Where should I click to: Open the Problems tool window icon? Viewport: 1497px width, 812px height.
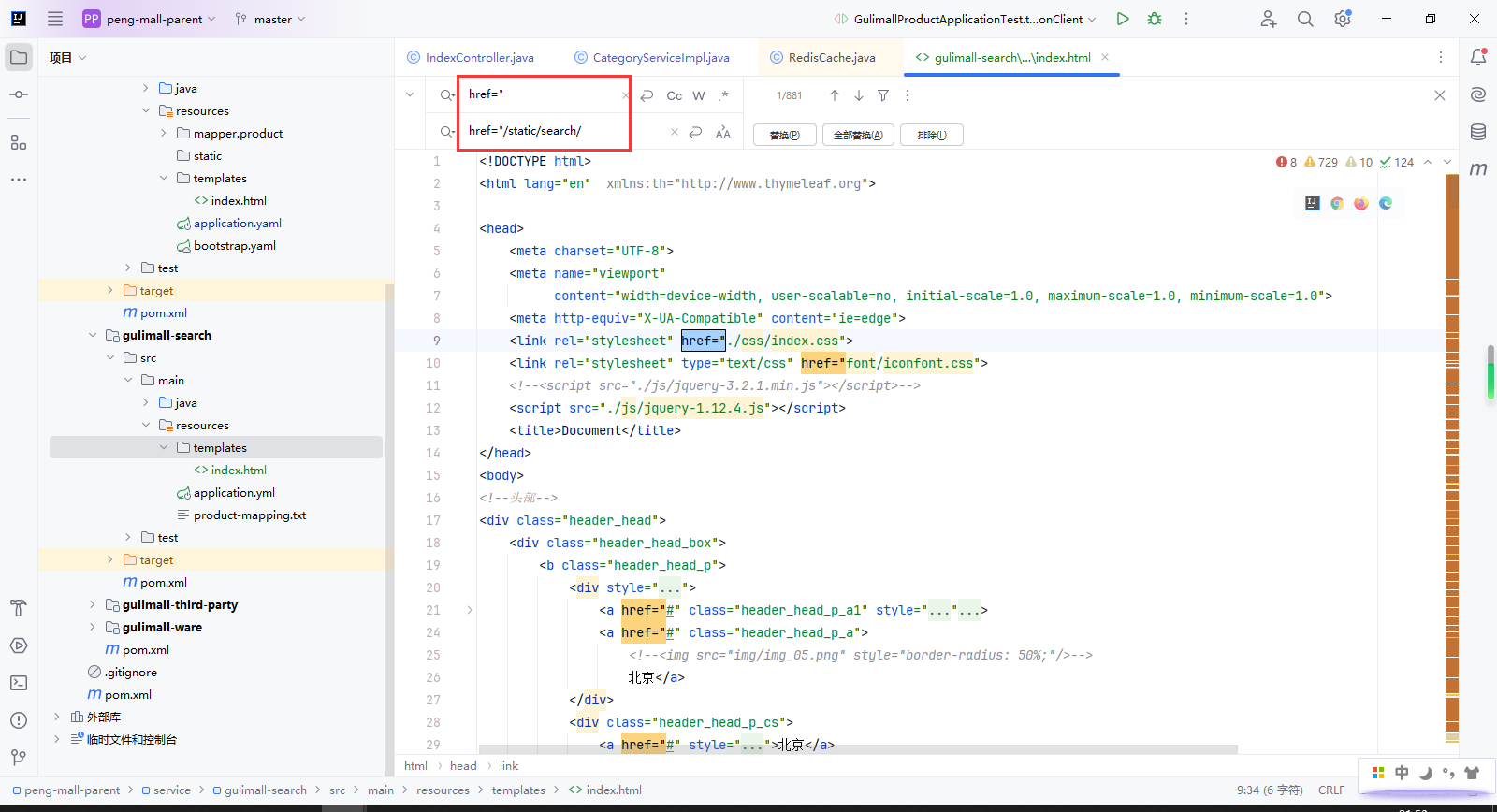(19, 720)
